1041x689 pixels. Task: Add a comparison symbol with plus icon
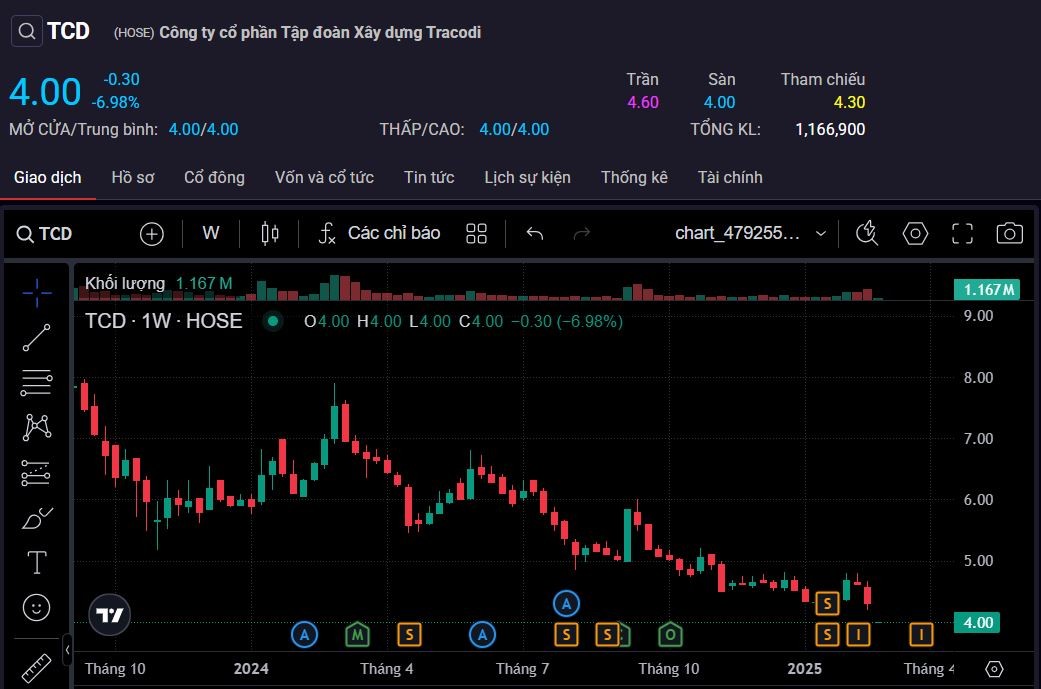click(152, 234)
